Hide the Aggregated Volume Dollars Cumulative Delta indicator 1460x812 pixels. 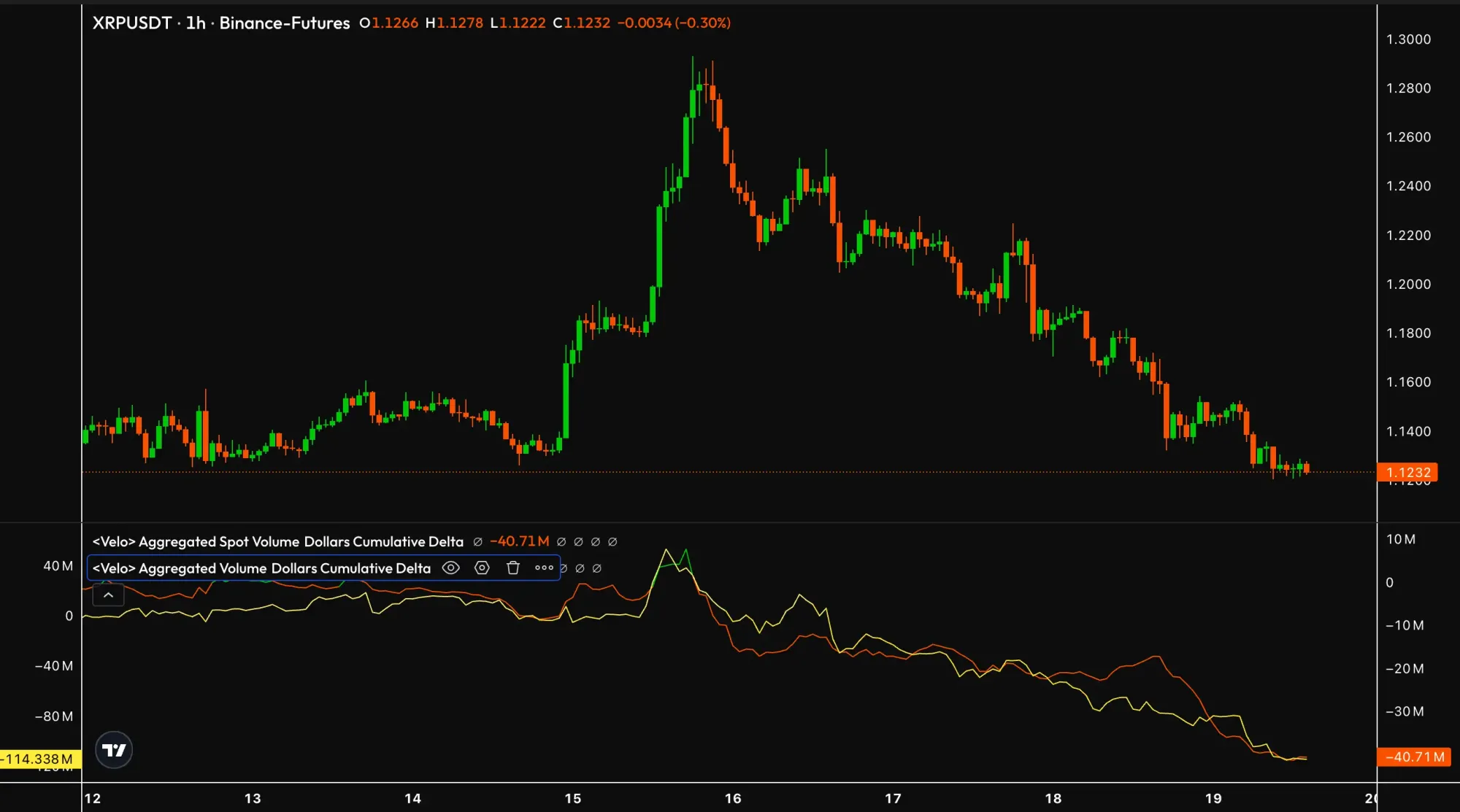[451, 568]
